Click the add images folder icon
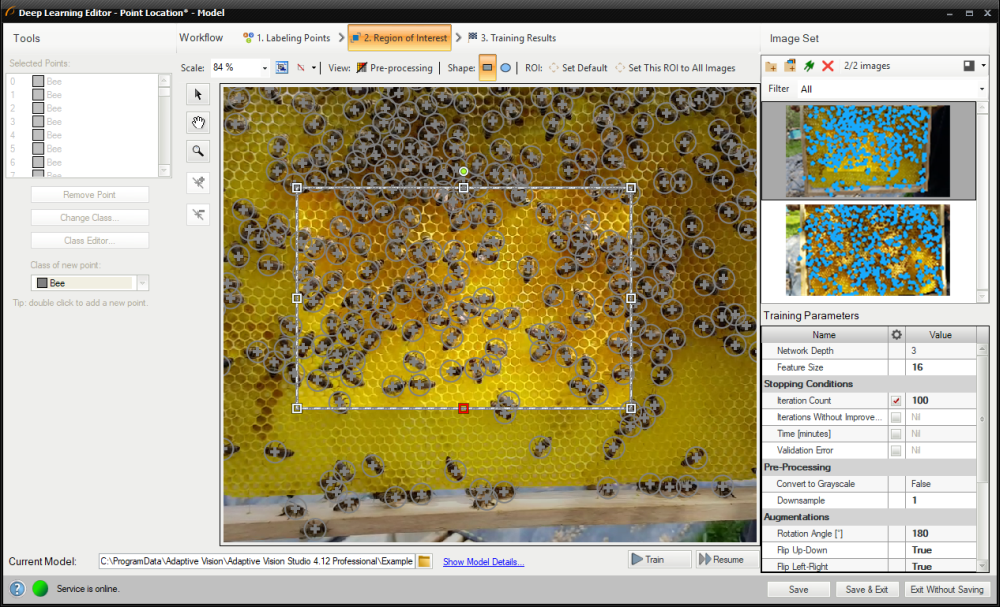The image size is (1000, 607). click(x=771, y=66)
